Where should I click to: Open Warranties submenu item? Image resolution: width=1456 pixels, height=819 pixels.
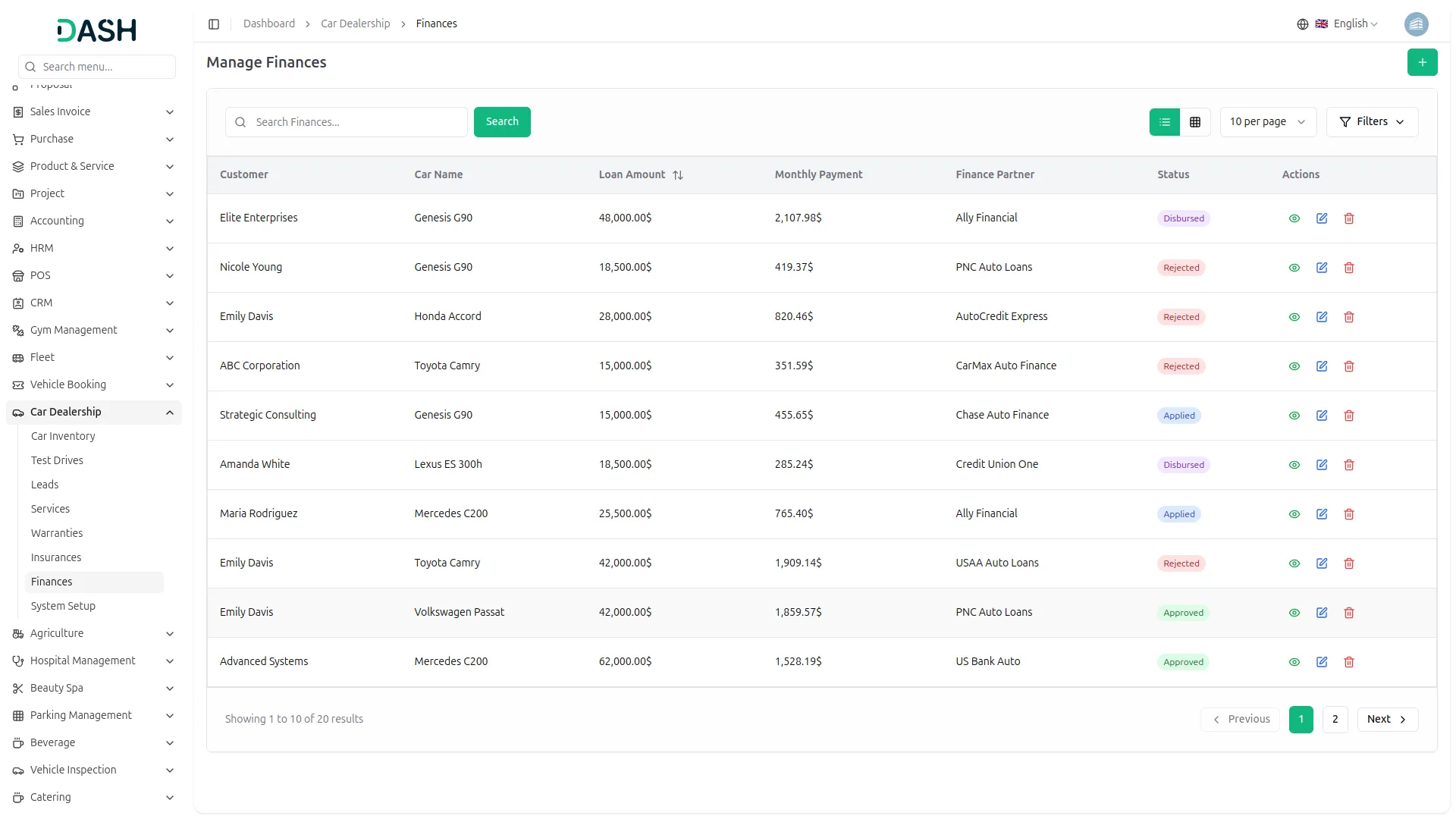[x=57, y=533]
